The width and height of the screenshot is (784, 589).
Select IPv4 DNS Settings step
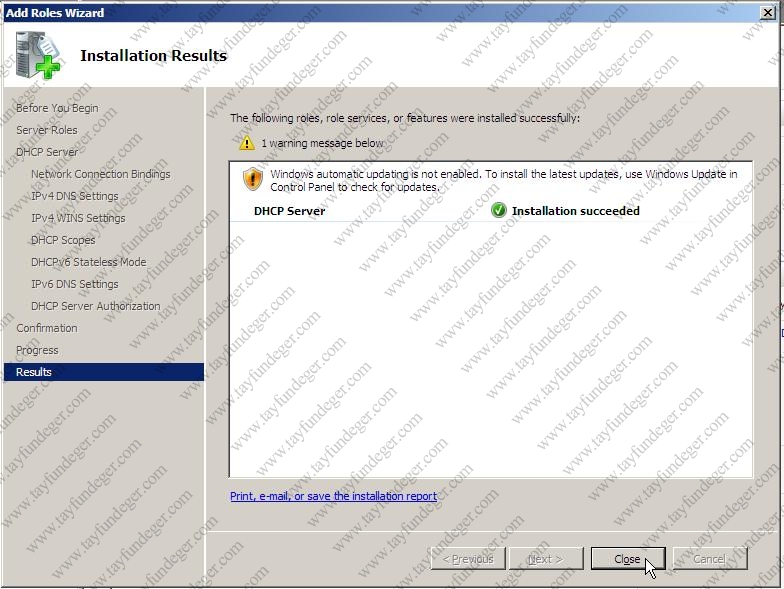click(74, 196)
